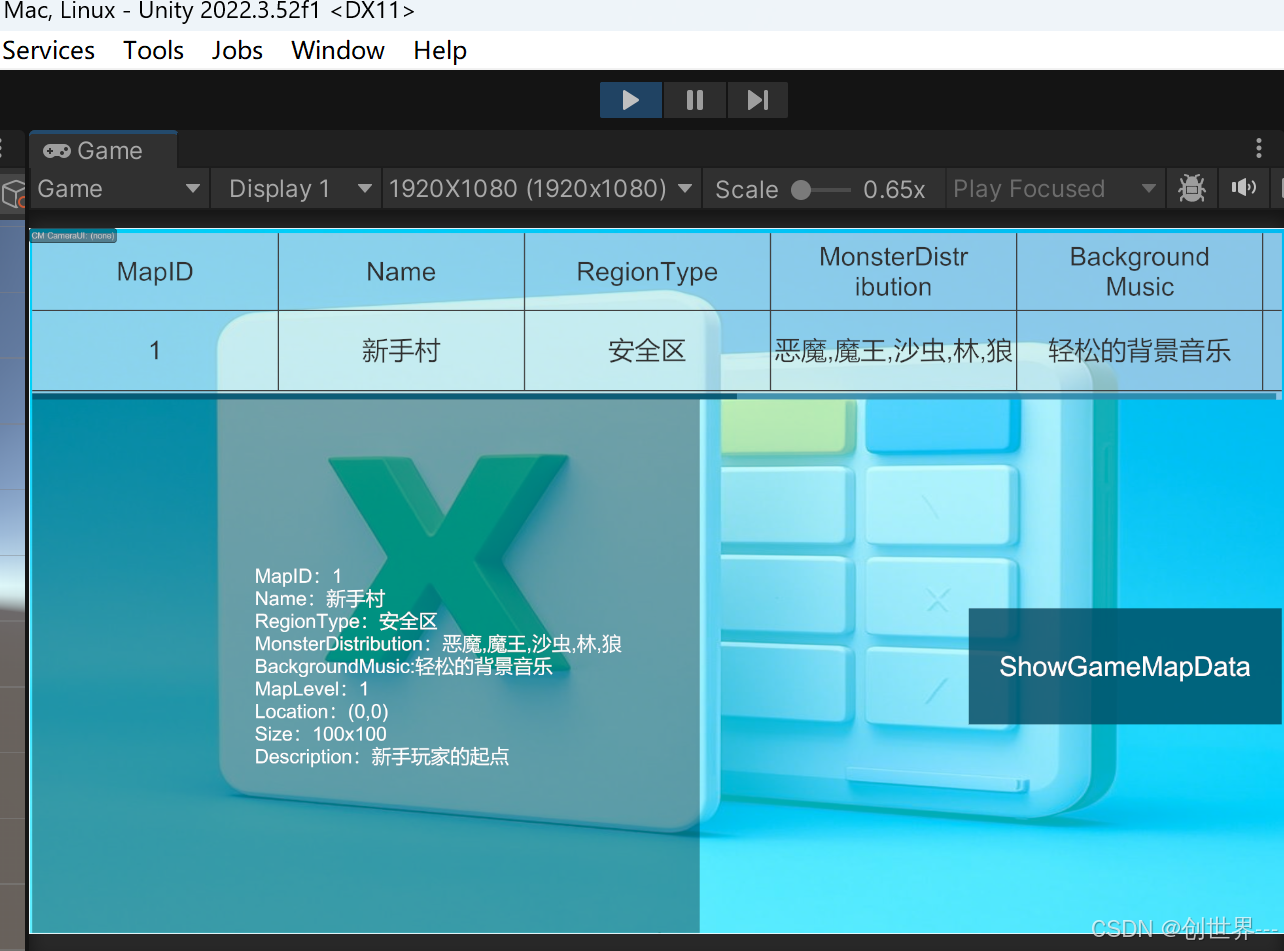This screenshot has height=951, width=1284.
Task: Adjust the Scale slider handle
Action: click(x=801, y=189)
